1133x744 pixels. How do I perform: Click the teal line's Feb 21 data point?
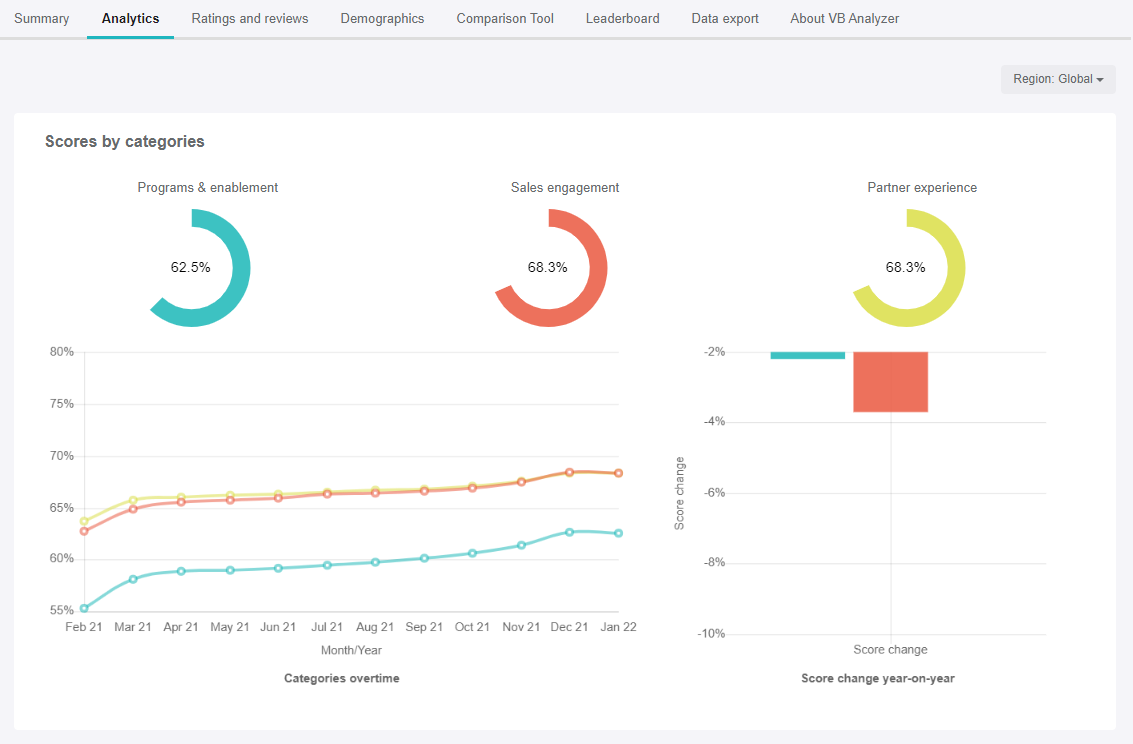(84, 608)
